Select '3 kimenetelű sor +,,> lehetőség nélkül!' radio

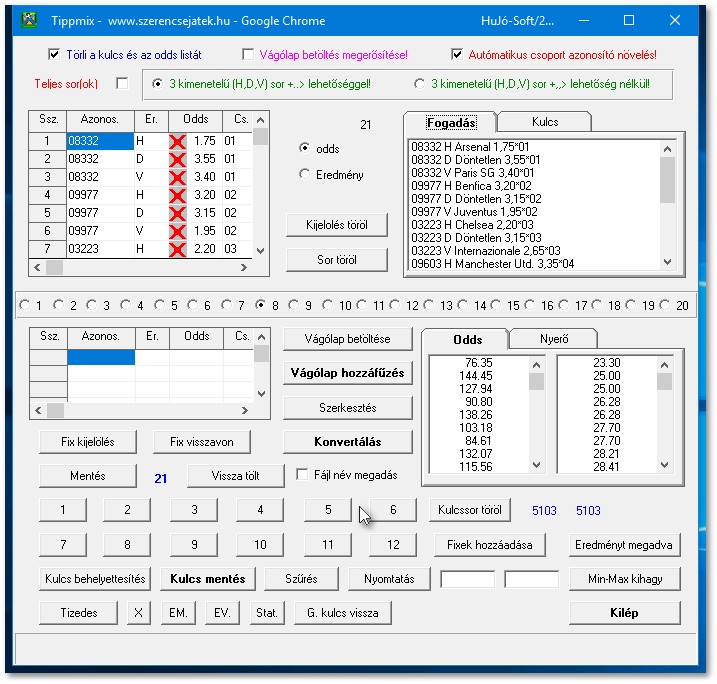[x=419, y=84]
